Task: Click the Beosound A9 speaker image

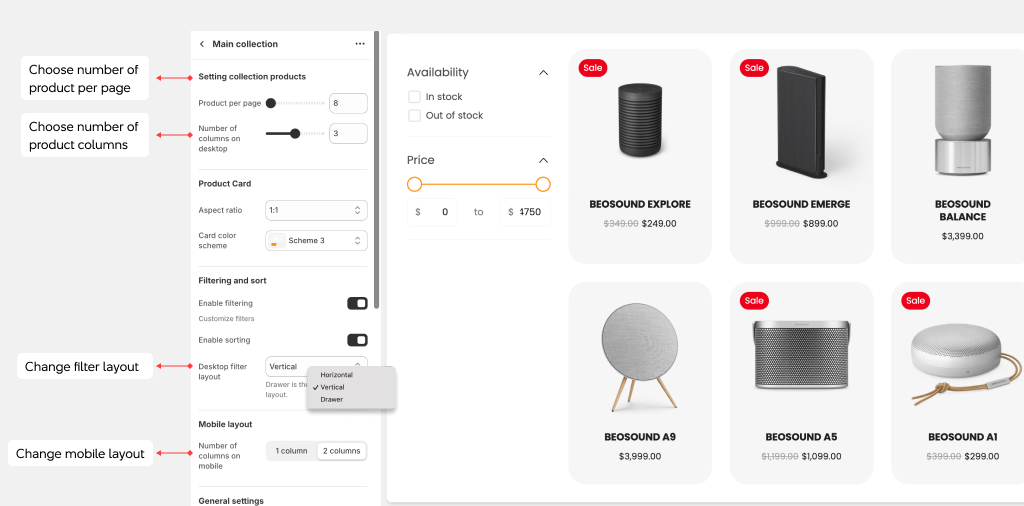Action: pyautogui.click(x=640, y=357)
